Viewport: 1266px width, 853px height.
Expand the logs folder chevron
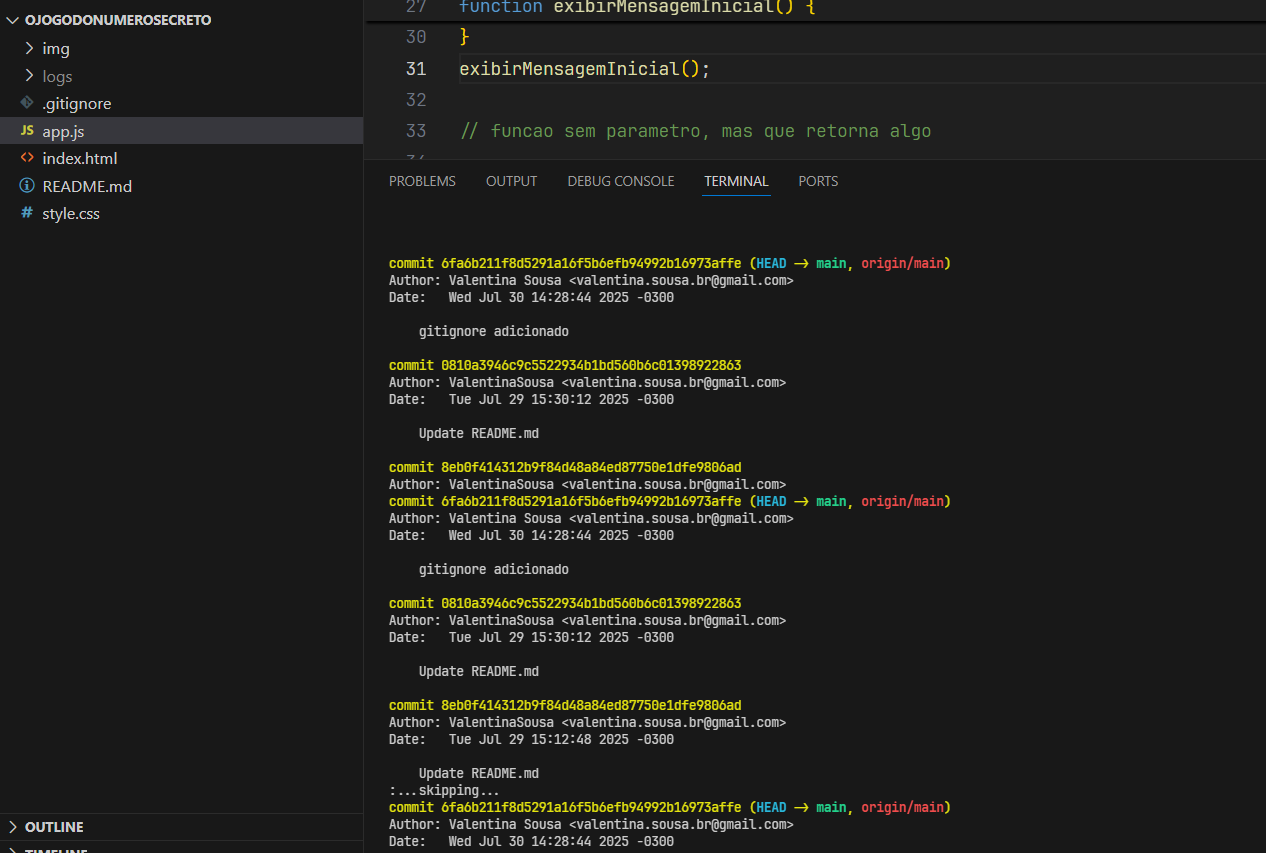[29, 76]
